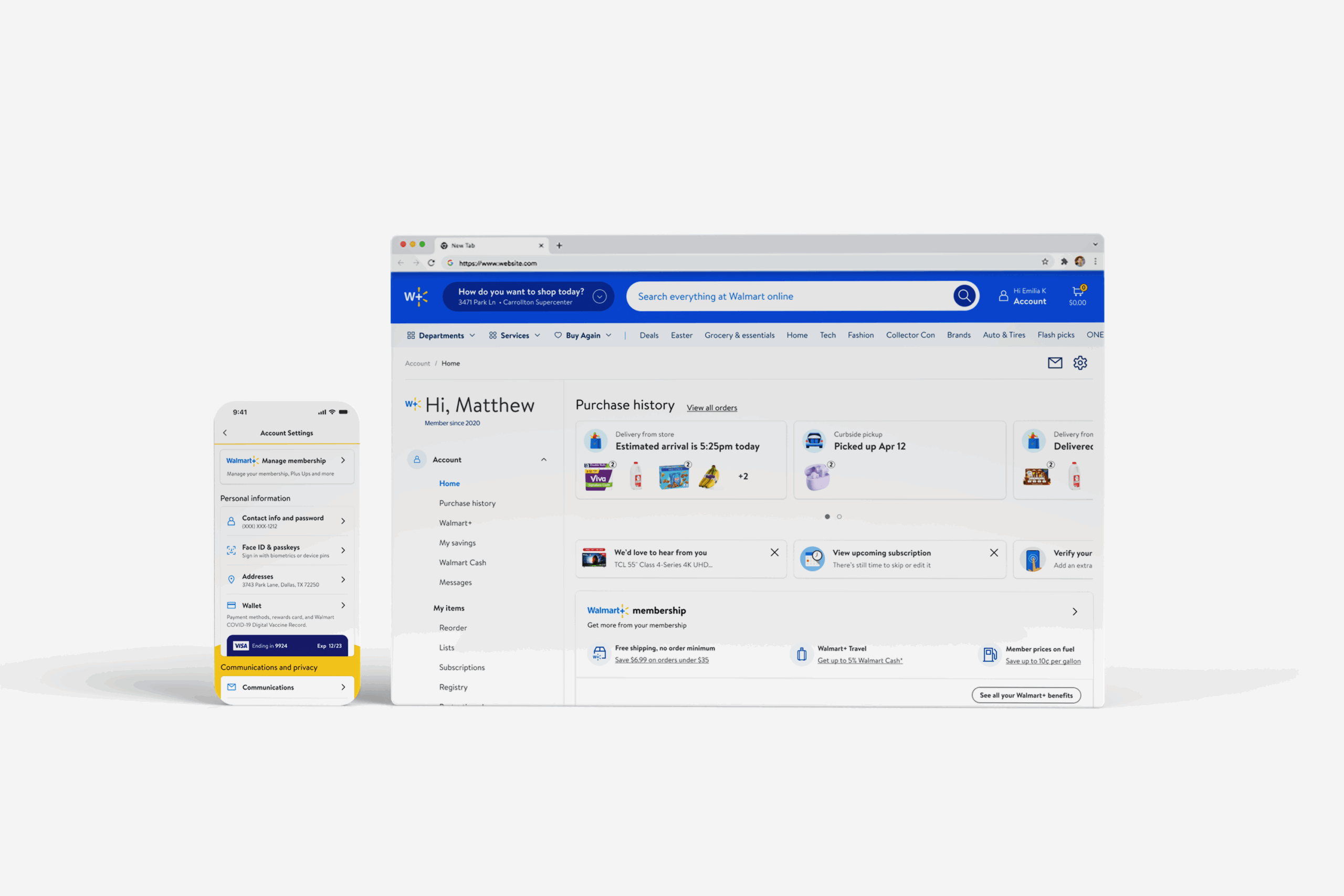This screenshot has width=1344, height=896.
Task: Go to second purchase history carousel page
Action: (x=839, y=516)
